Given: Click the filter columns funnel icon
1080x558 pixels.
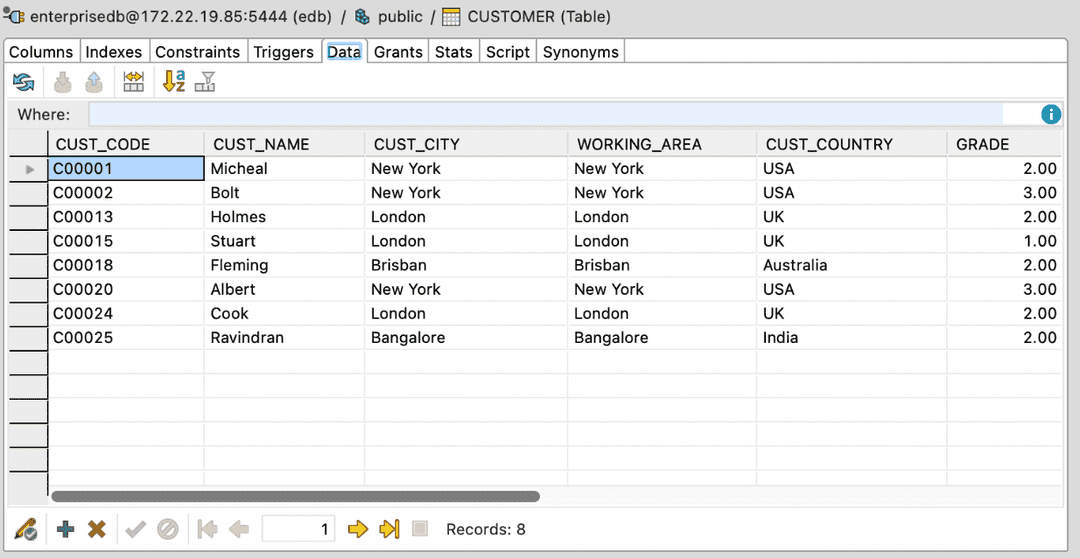Looking at the screenshot, I should pyautogui.click(x=205, y=83).
